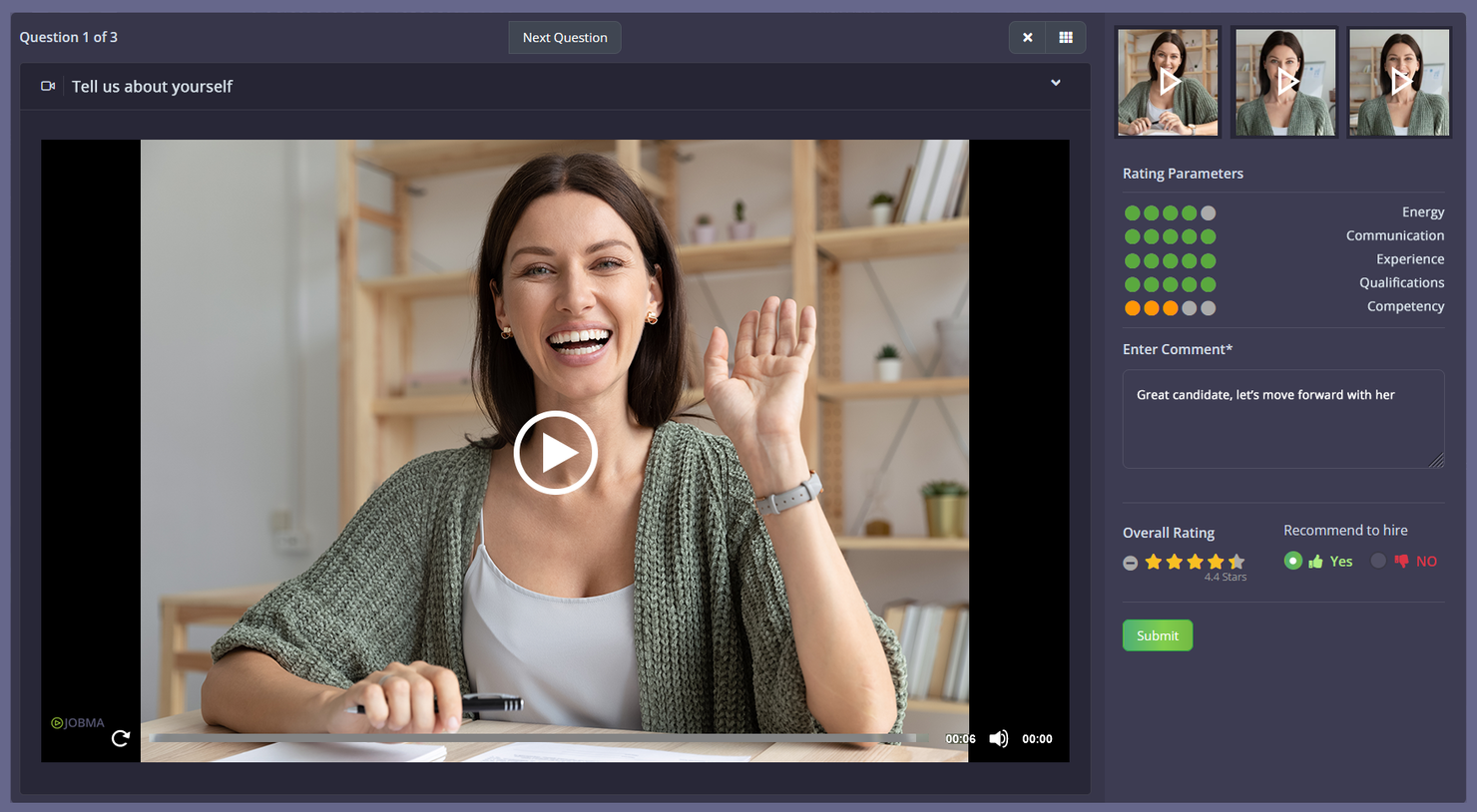Click the video camera icon beside the question
Screen dimensions: 1477x812
click(x=47, y=86)
